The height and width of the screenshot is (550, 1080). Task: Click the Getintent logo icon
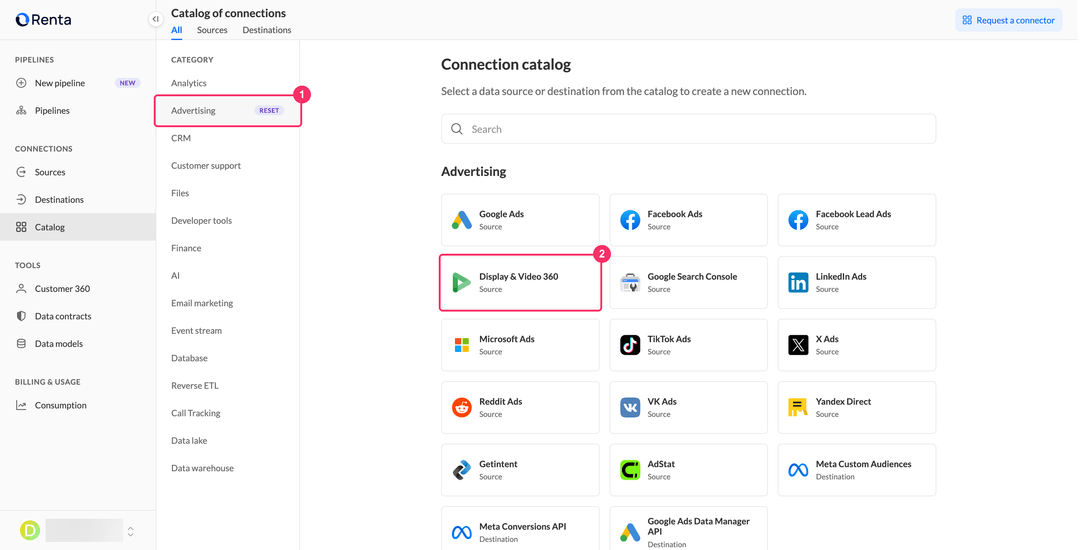click(461, 470)
